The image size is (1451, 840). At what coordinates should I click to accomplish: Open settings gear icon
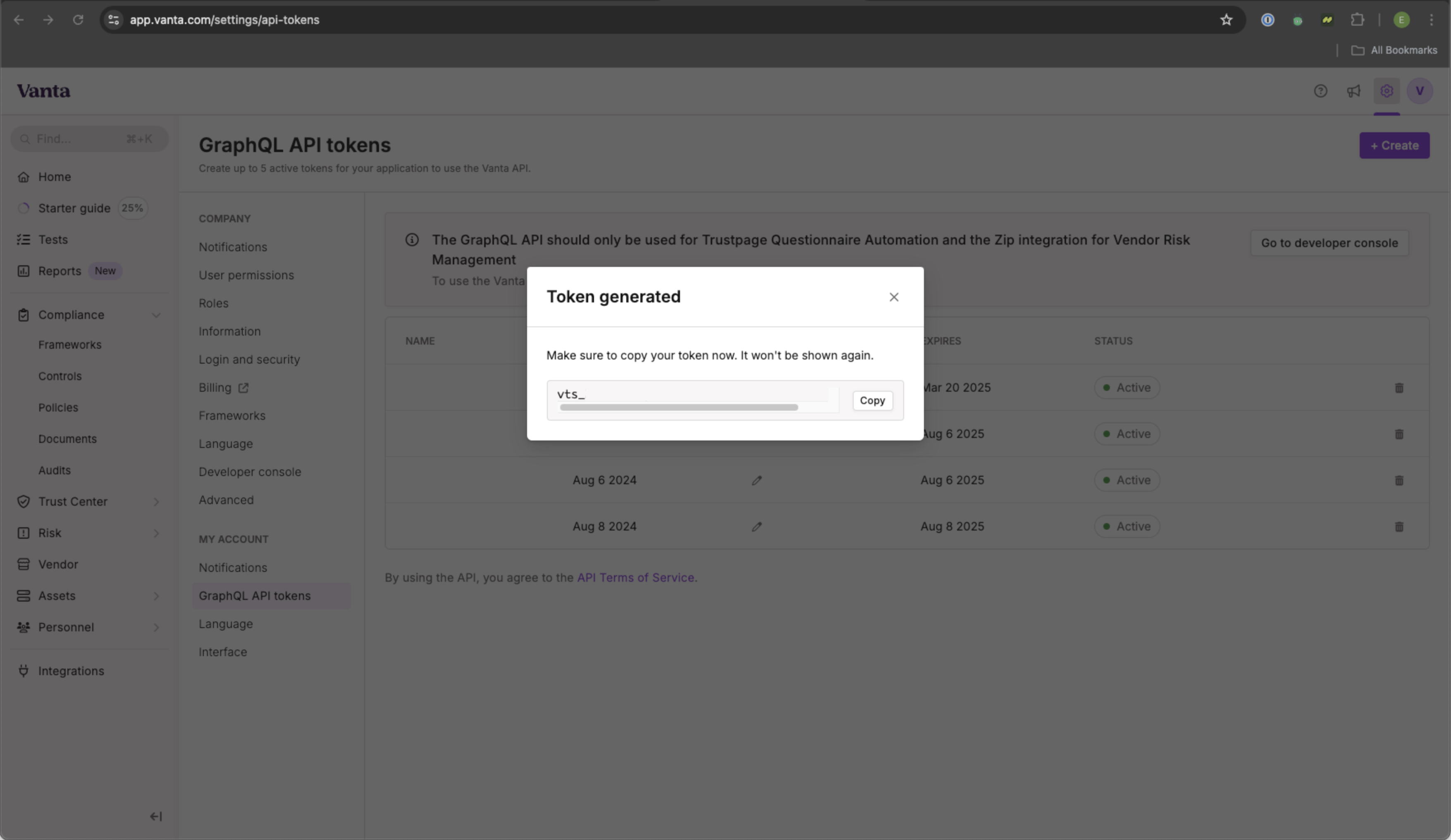[x=1387, y=91]
